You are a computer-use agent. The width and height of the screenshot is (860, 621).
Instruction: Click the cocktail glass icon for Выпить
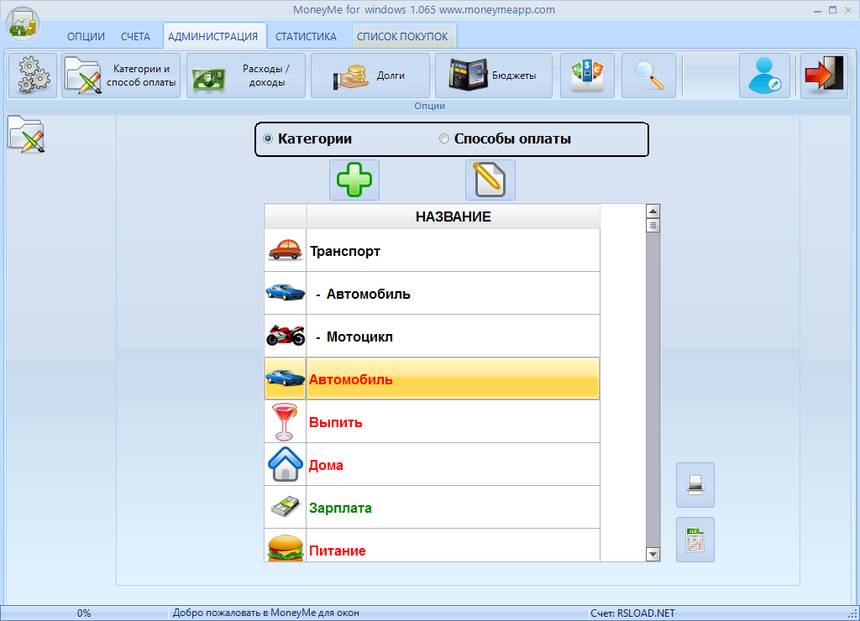pos(285,421)
